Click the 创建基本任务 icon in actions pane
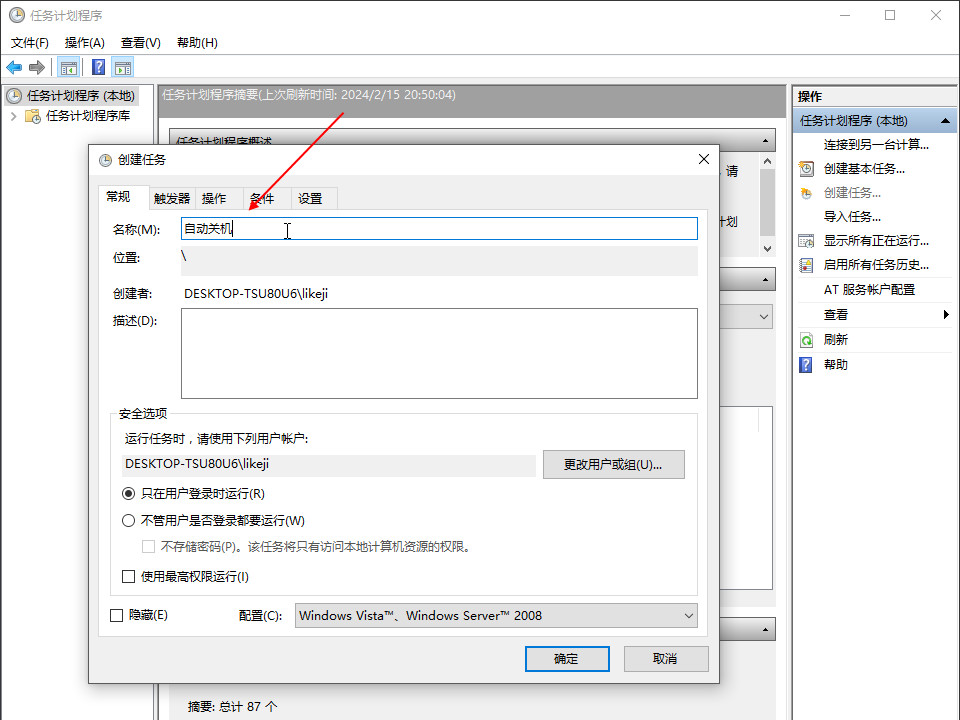The image size is (960, 720). click(x=806, y=169)
